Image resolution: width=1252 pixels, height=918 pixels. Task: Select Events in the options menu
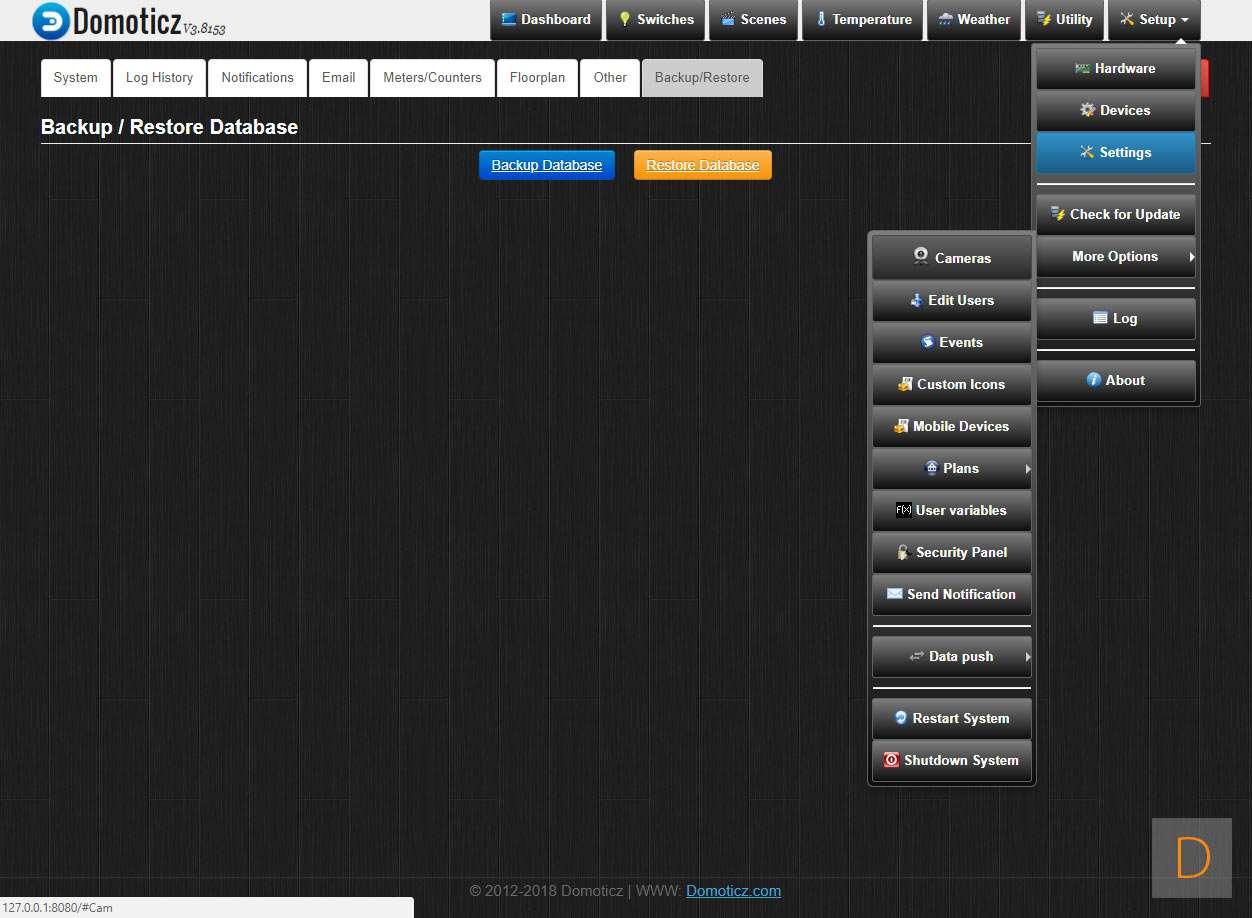click(951, 342)
